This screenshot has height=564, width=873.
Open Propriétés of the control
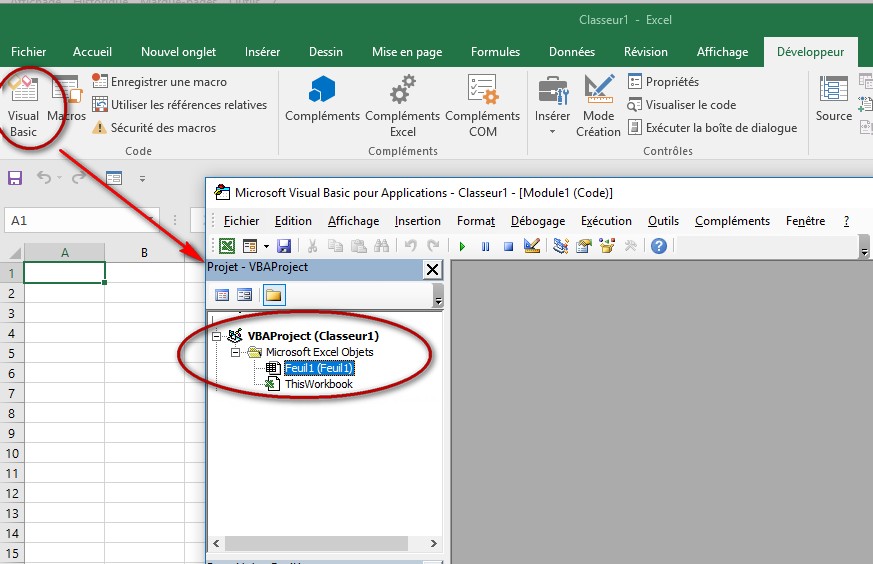click(664, 82)
